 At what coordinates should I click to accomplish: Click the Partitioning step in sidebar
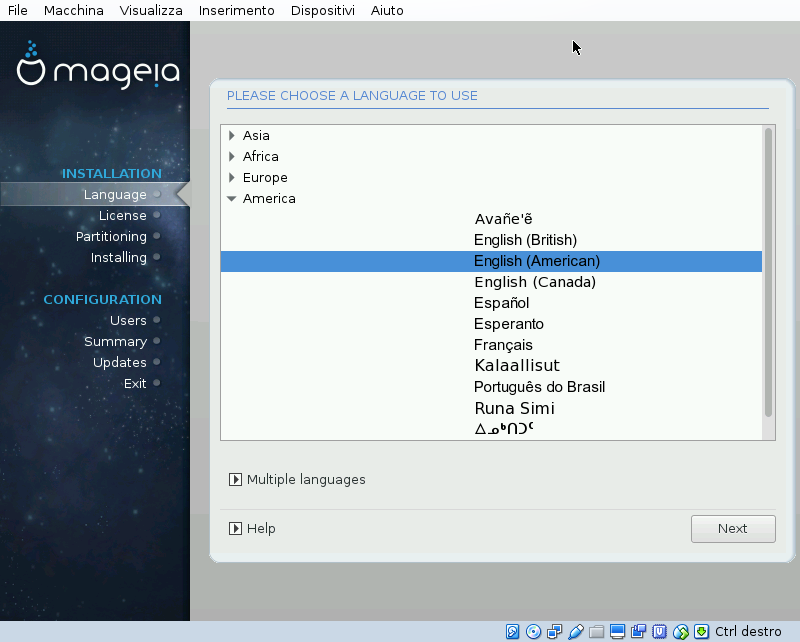[111, 236]
